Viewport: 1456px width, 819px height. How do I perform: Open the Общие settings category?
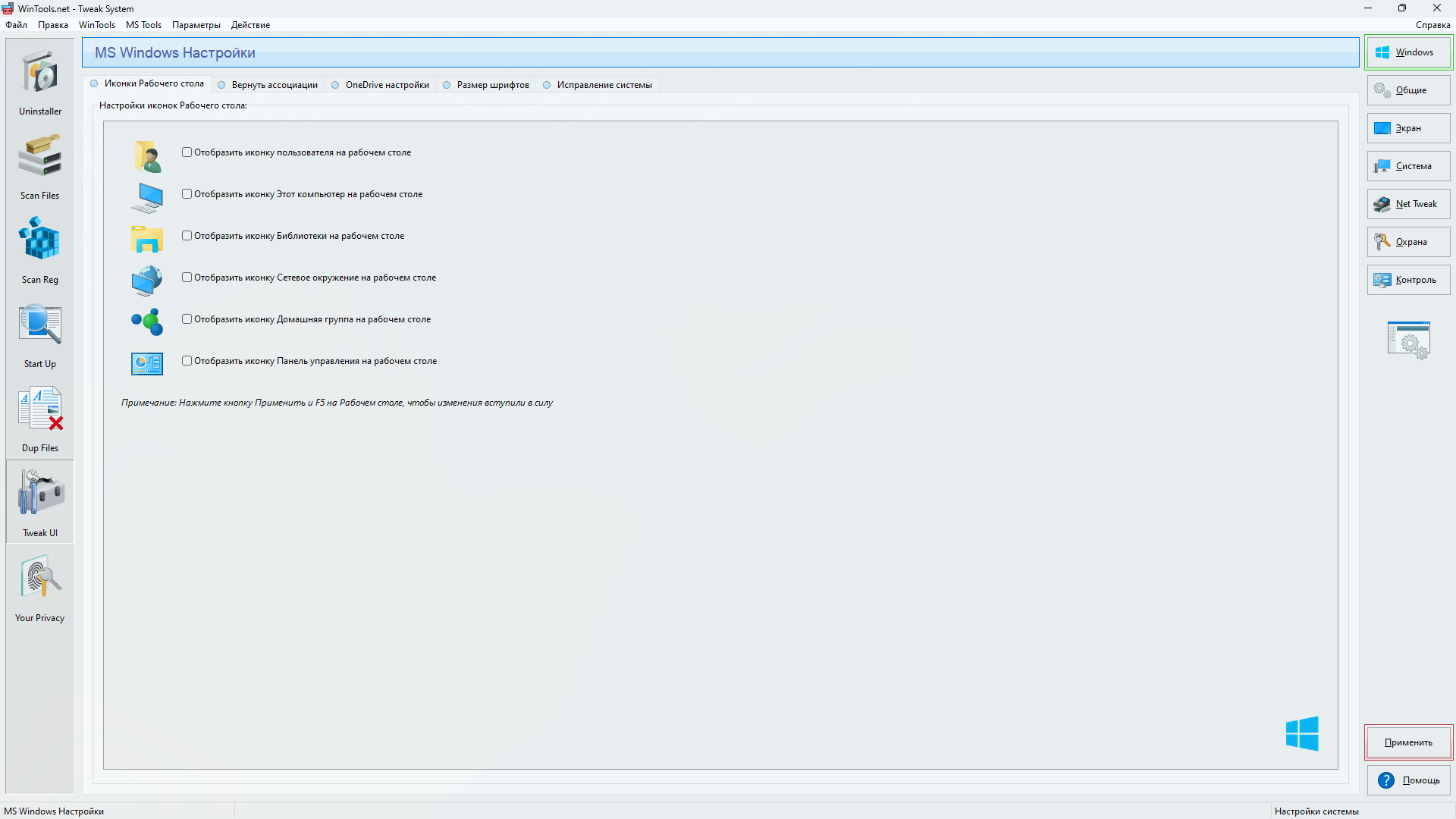point(1409,90)
